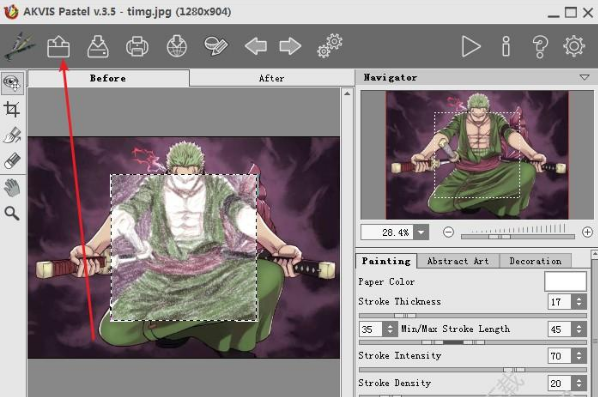The width and height of the screenshot is (598, 397).
Task: Click the Stroke Density spinner arrows
Action: [579, 383]
